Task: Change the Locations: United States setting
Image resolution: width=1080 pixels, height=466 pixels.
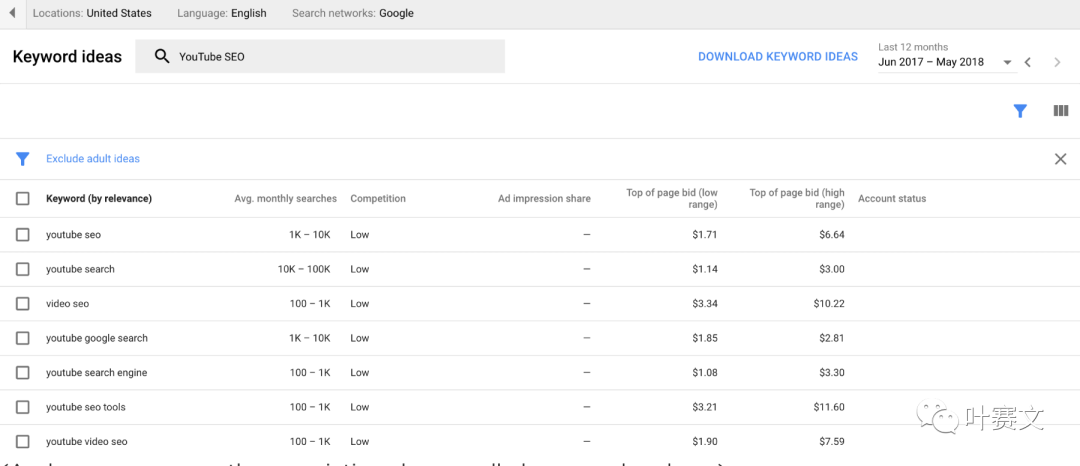Action: (x=92, y=13)
